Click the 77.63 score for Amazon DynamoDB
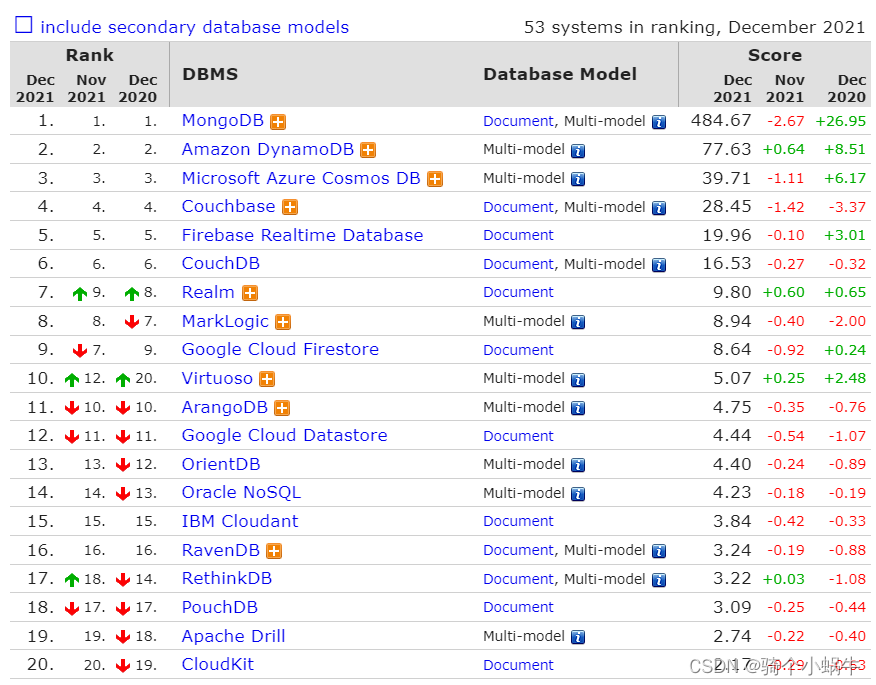This screenshot has height=685, width=876. [726, 149]
